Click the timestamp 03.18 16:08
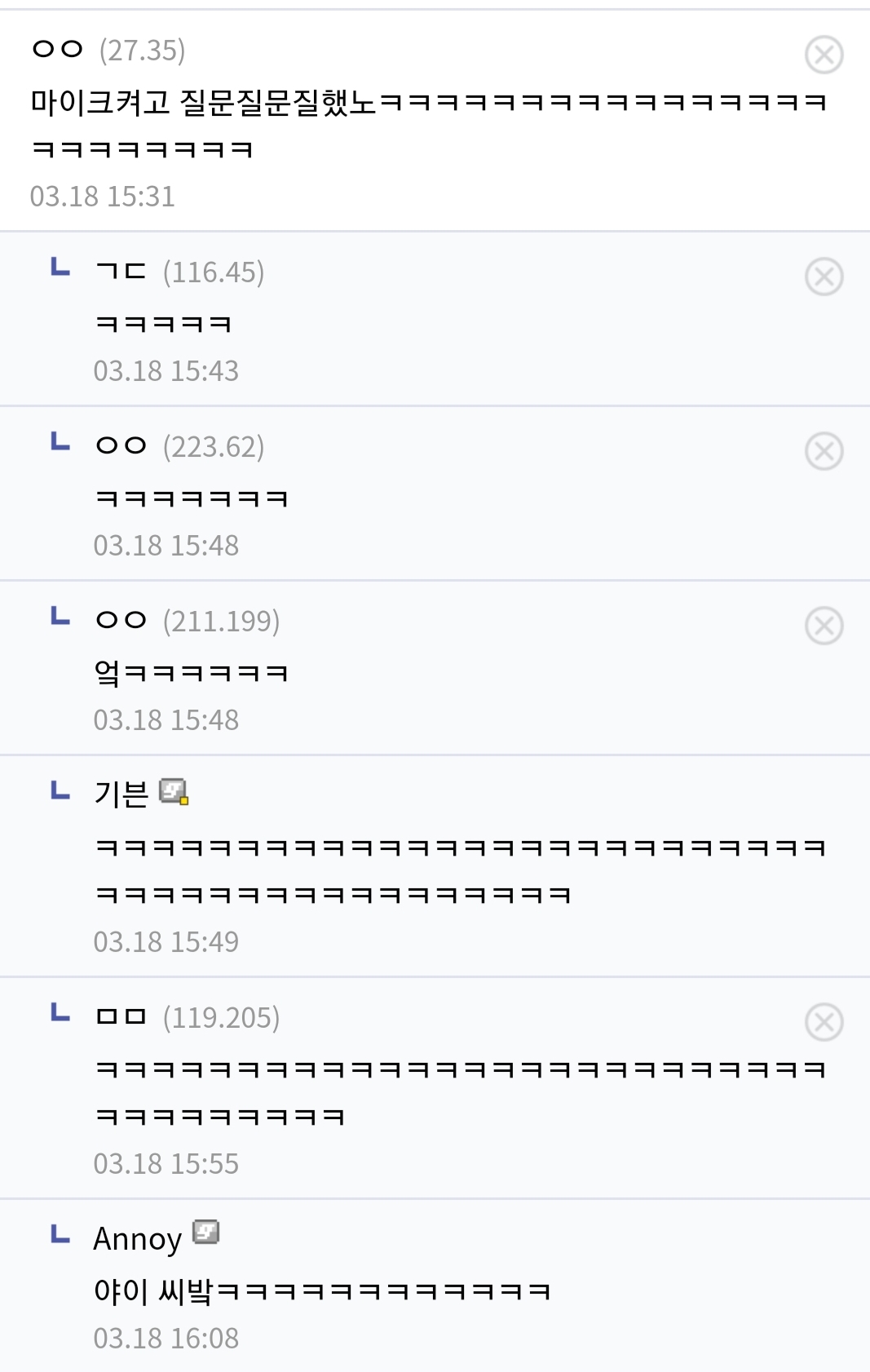 coord(166,1339)
